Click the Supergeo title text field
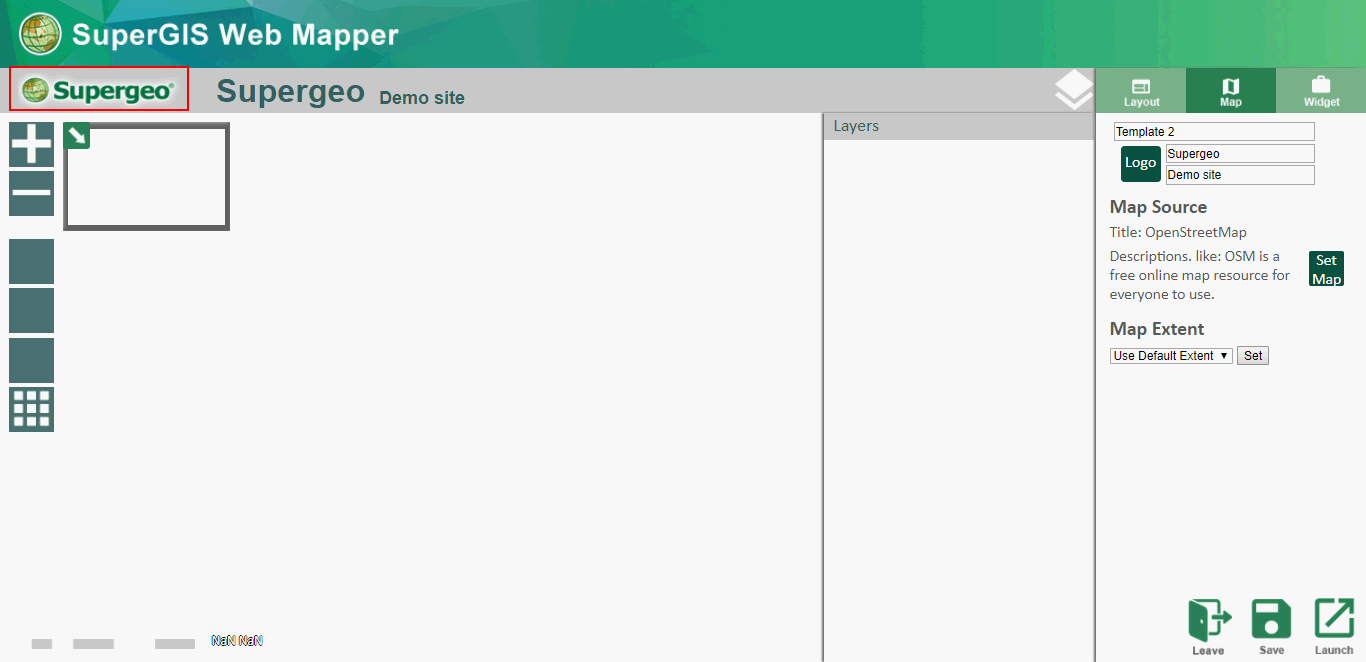The image size is (1366, 662). (x=1240, y=154)
